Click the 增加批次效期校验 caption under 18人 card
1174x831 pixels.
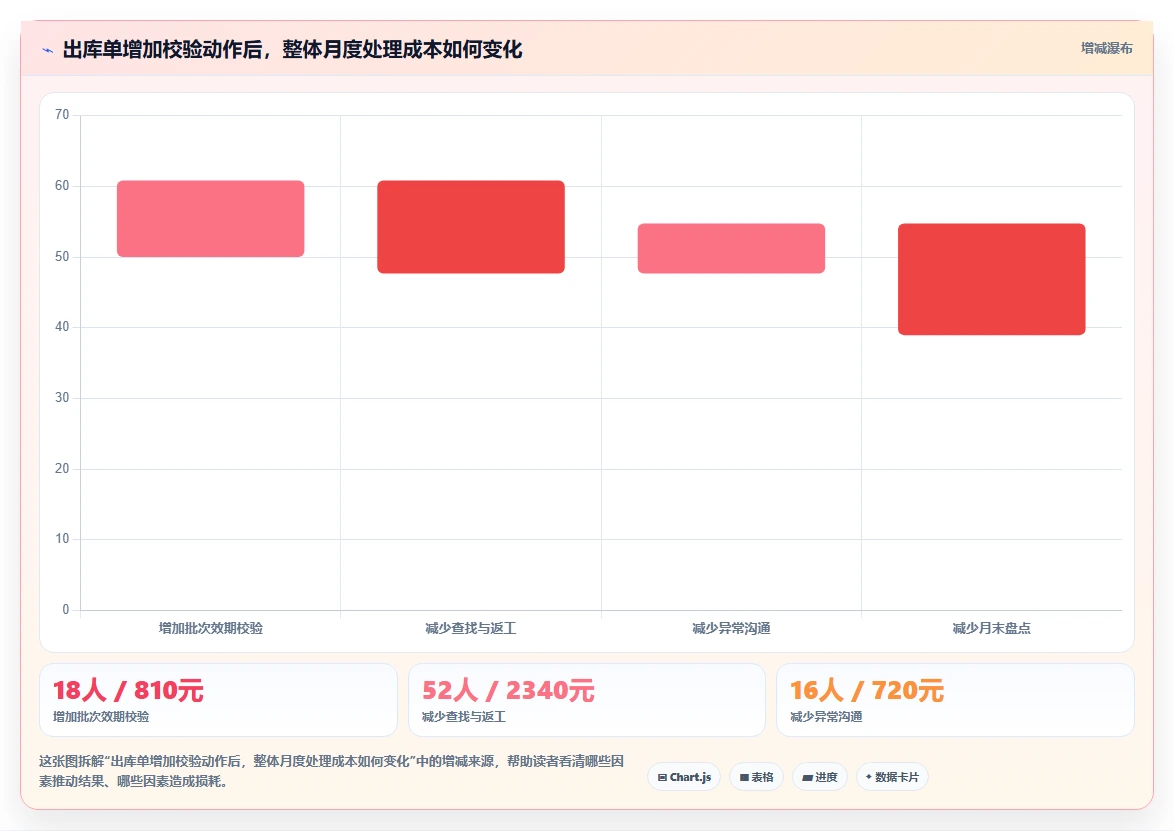101,716
